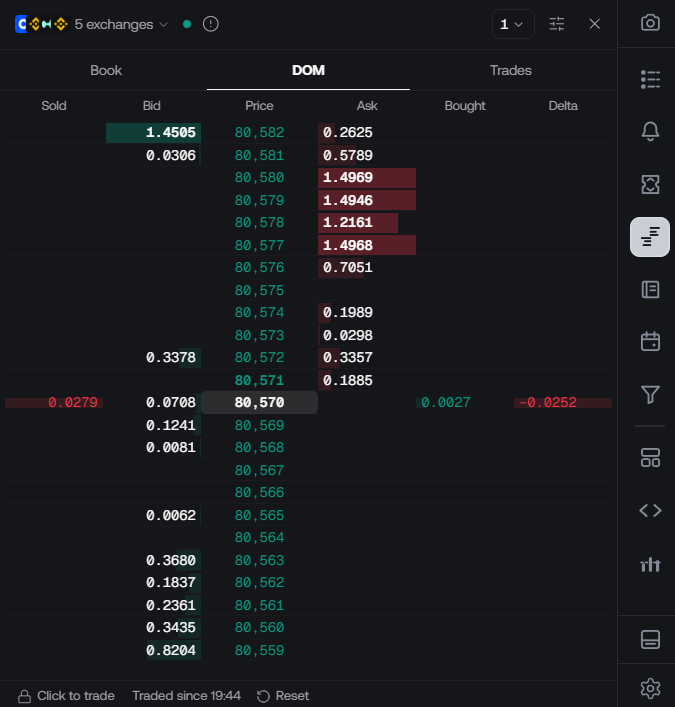Open DOM settings sliders icon
675x707 pixels.
click(x=556, y=24)
